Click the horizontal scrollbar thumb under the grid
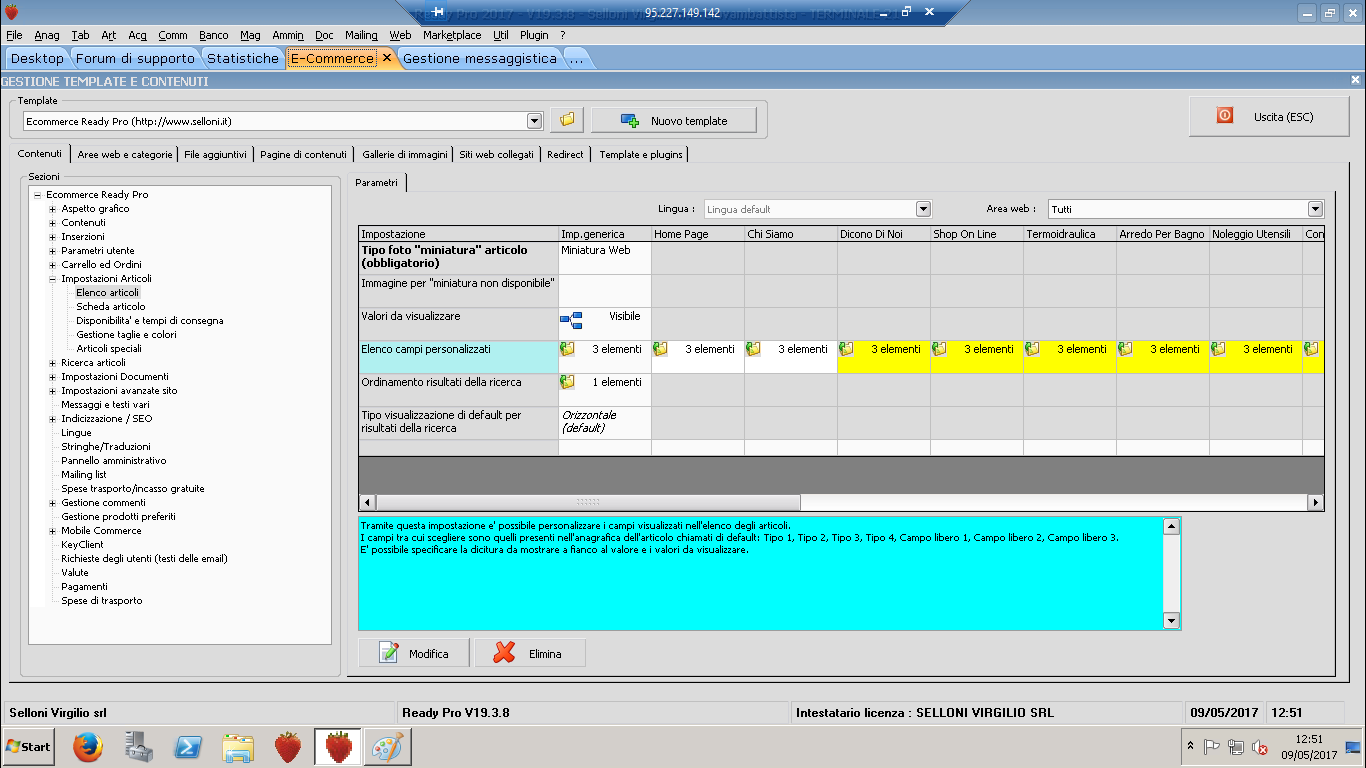Screen dimensions: 1366x768 (x=588, y=502)
